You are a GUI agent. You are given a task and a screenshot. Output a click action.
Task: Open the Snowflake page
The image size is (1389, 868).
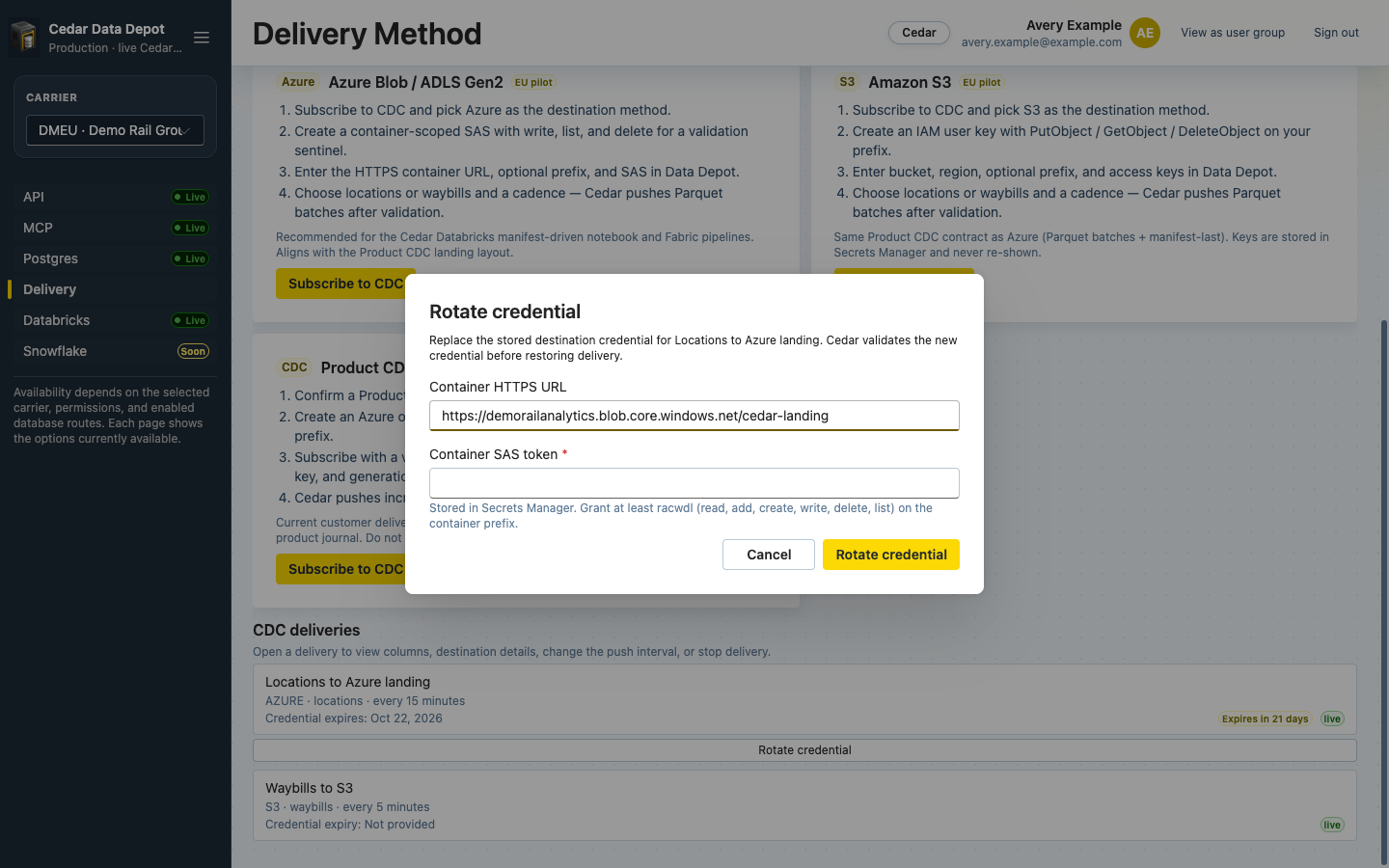[115, 351]
